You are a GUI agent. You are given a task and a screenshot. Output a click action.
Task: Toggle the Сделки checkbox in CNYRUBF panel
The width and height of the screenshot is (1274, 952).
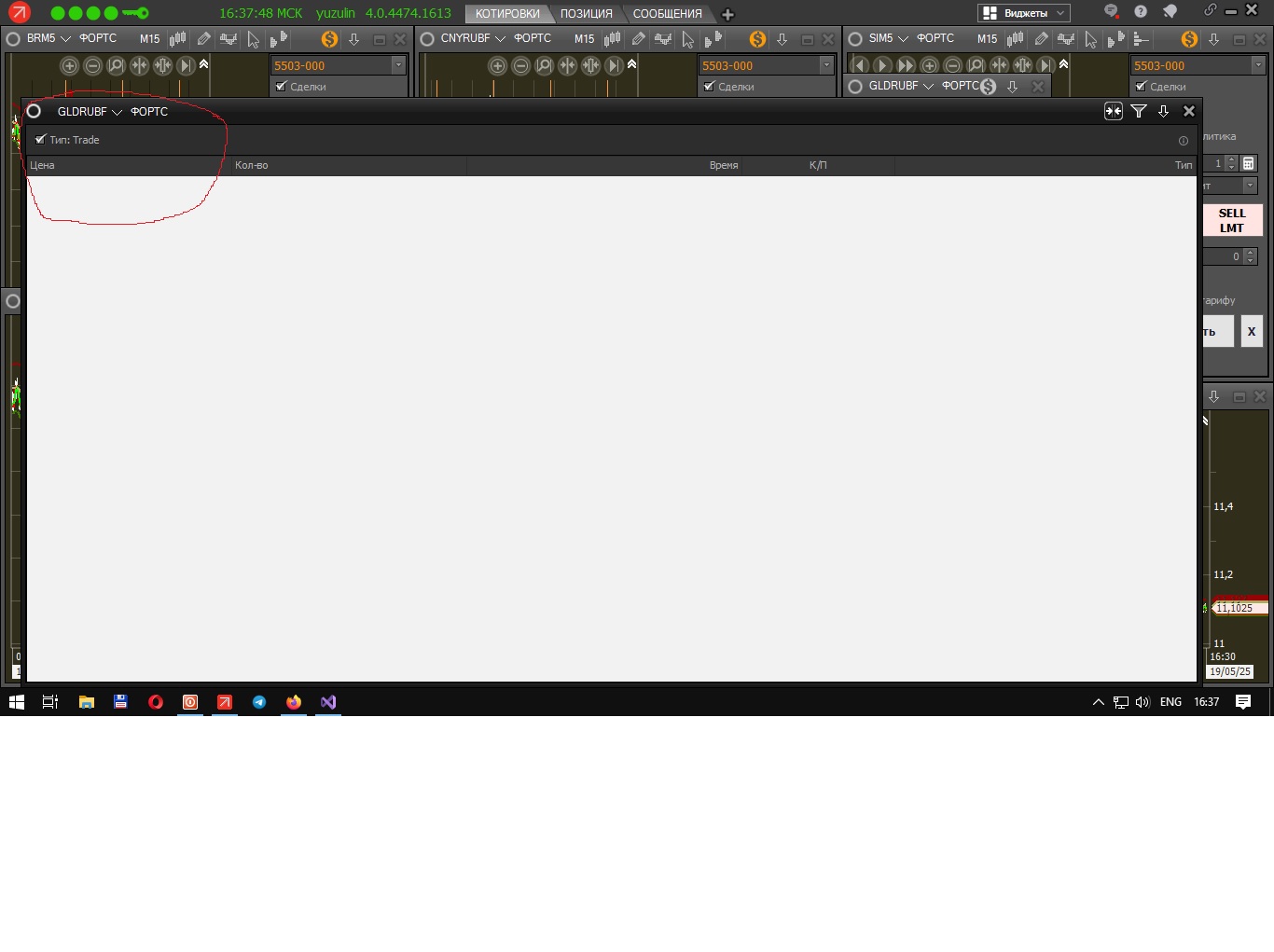[709, 87]
